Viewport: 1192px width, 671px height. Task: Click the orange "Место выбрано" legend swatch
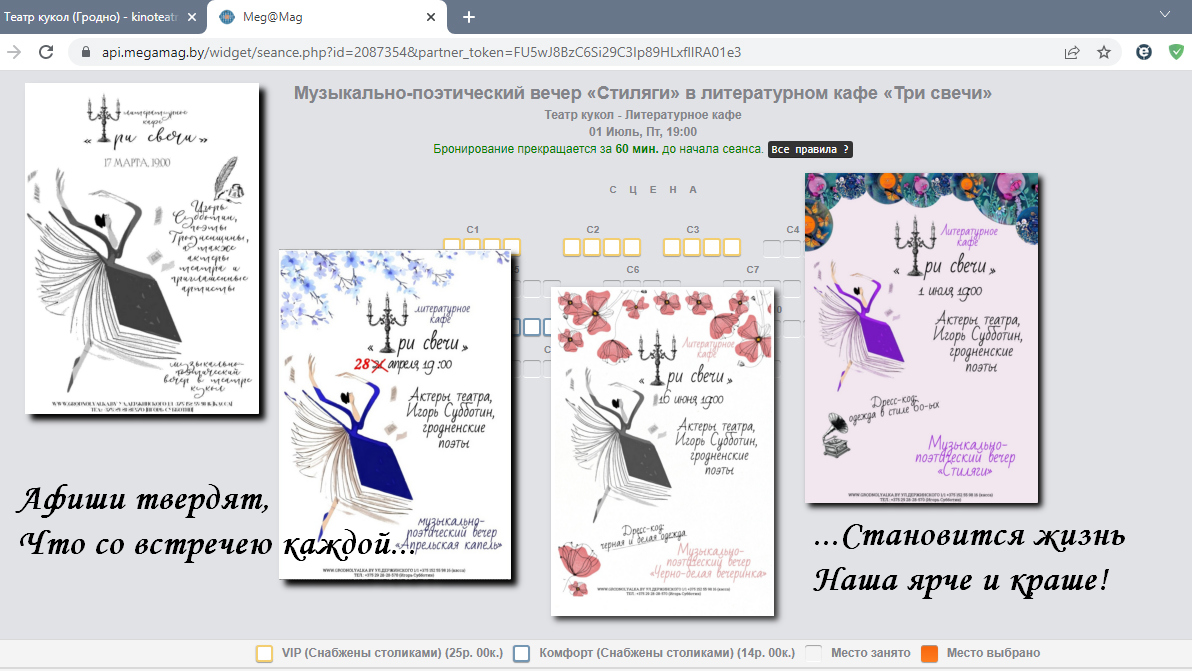click(x=929, y=653)
